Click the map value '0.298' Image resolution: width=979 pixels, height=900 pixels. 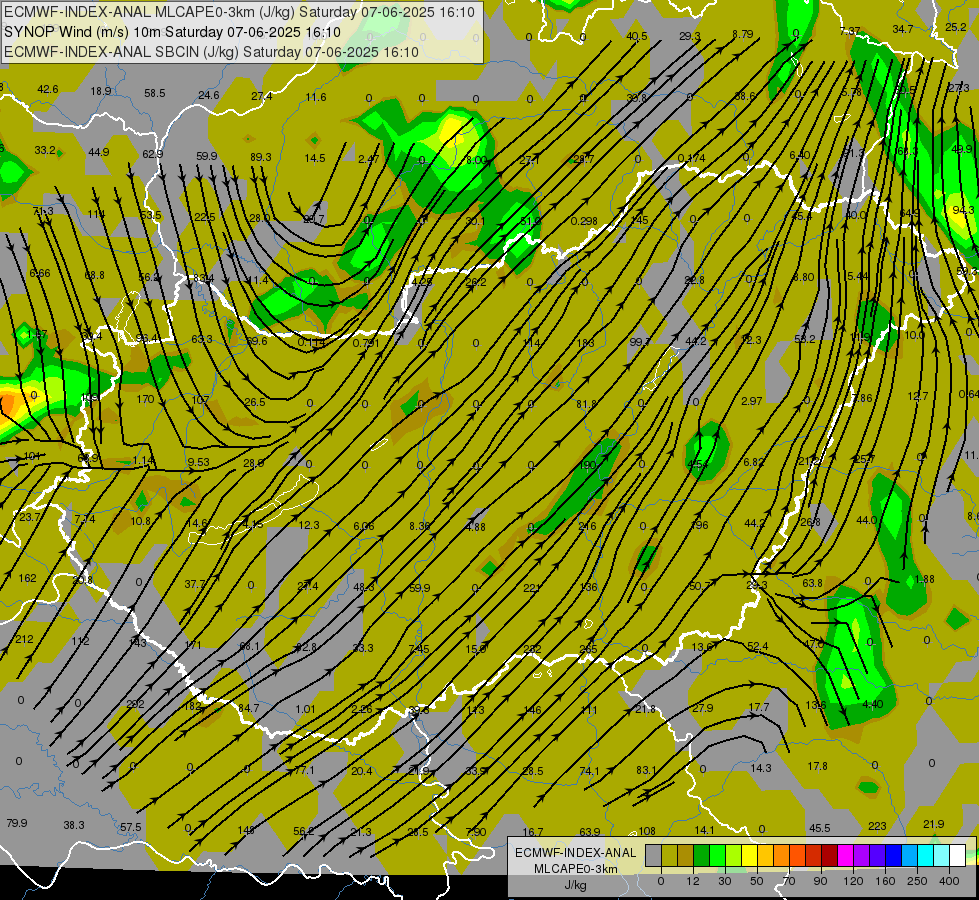click(x=584, y=221)
